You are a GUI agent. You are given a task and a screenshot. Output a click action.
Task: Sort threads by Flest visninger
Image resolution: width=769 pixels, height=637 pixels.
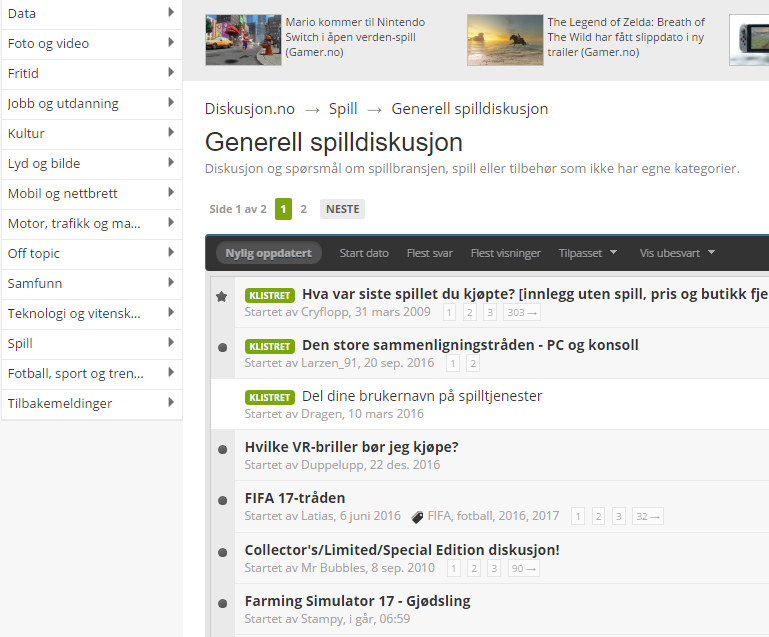click(x=506, y=253)
